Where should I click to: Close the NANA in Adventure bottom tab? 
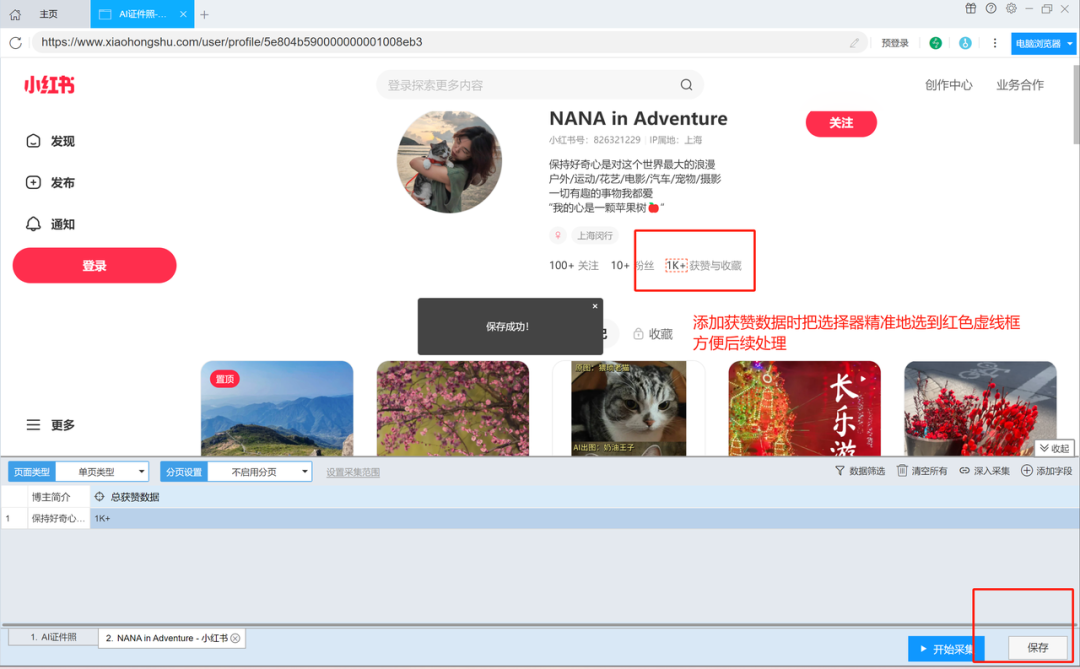click(236, 638)
